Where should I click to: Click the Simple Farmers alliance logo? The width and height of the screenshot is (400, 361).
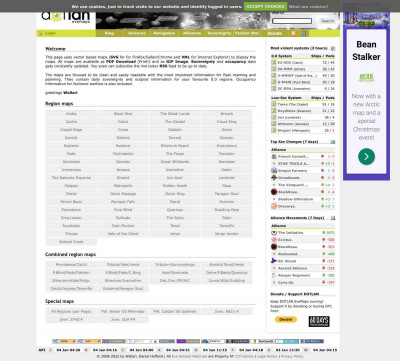point(274,171)
